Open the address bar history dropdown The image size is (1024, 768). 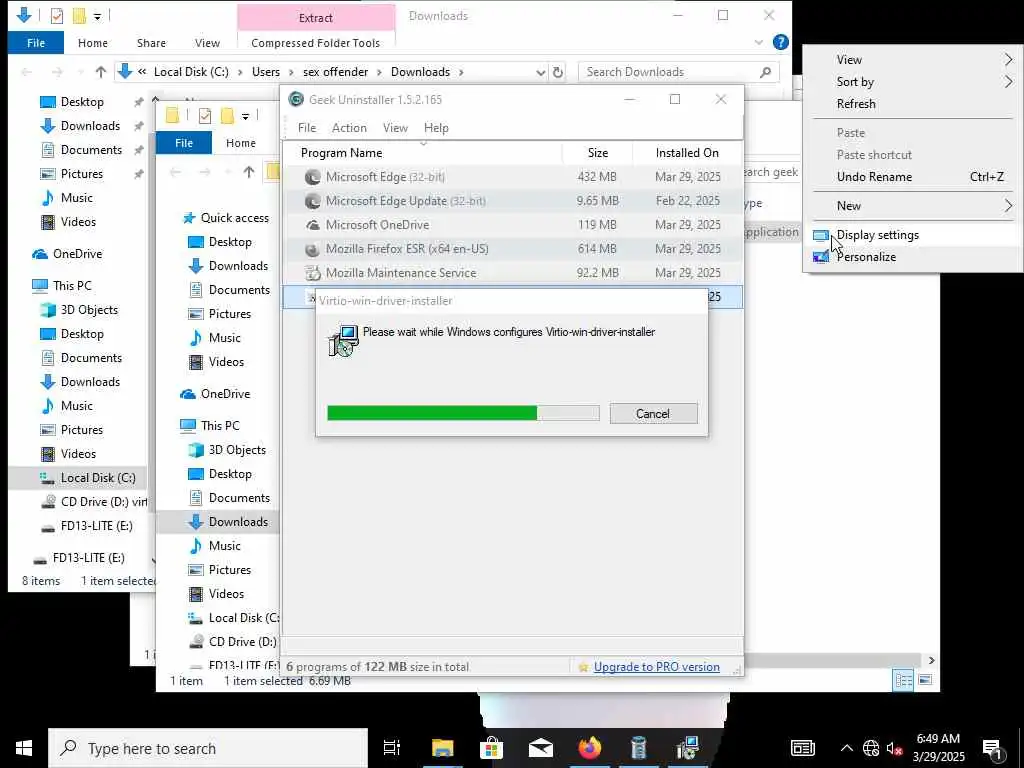[x=540, y=72]
